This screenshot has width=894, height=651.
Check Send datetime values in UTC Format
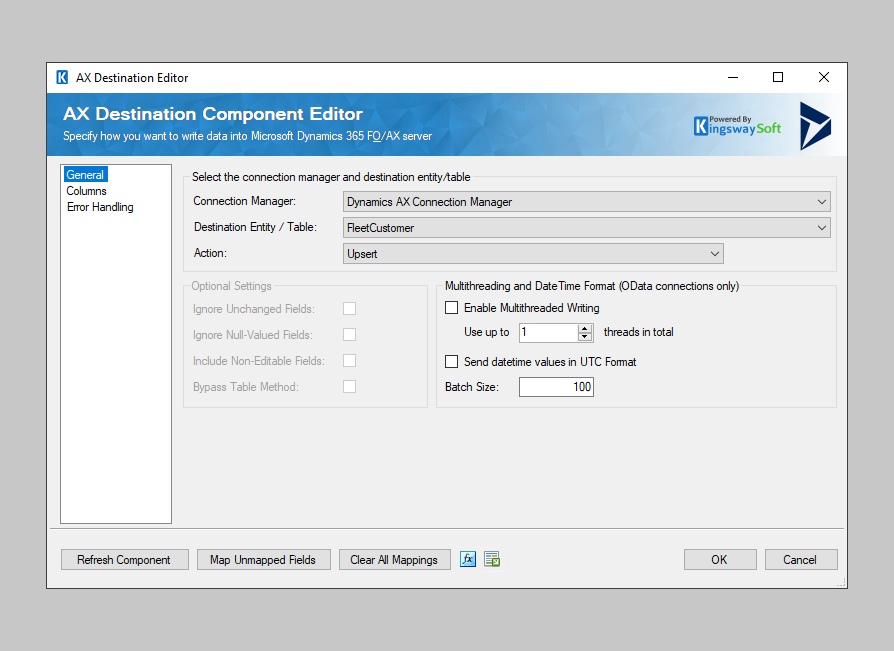coord(451,361)
